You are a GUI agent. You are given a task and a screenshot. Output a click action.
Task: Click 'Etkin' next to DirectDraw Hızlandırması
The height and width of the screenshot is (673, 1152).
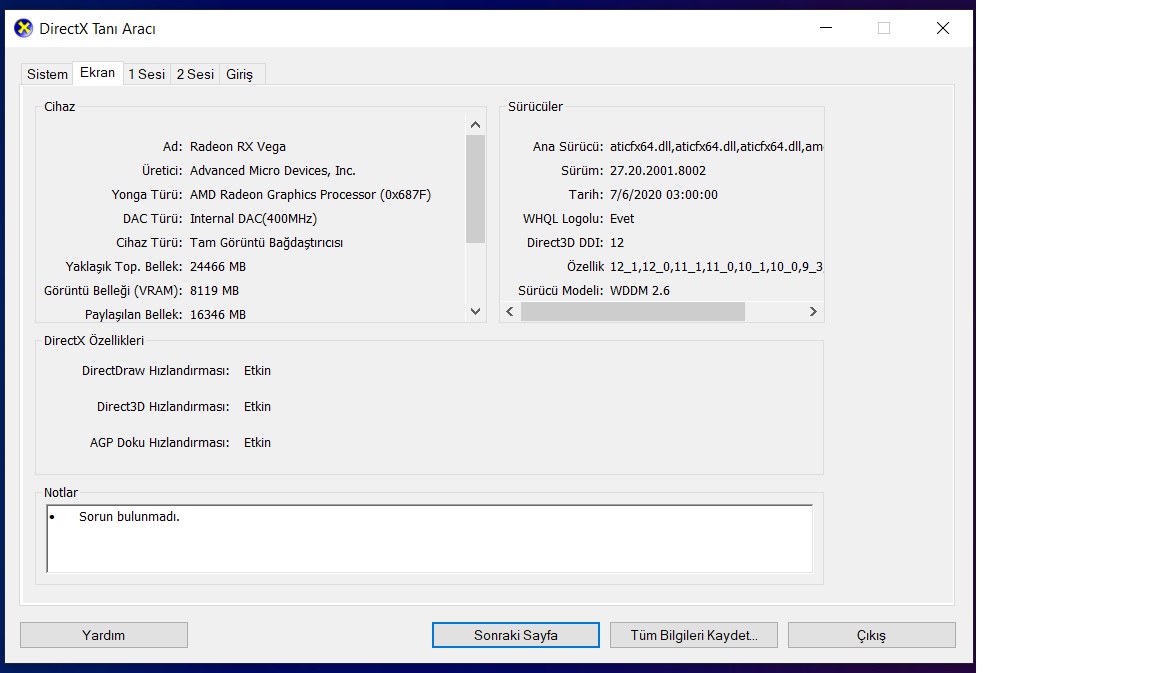click(257, 371)
